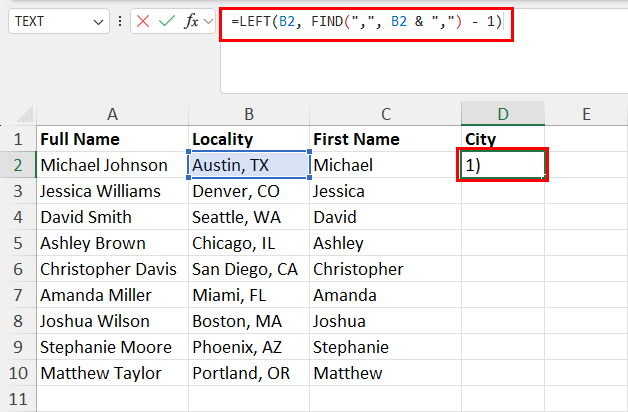Click the three-dot handle beside Name Box

click(x=120, y=21)
